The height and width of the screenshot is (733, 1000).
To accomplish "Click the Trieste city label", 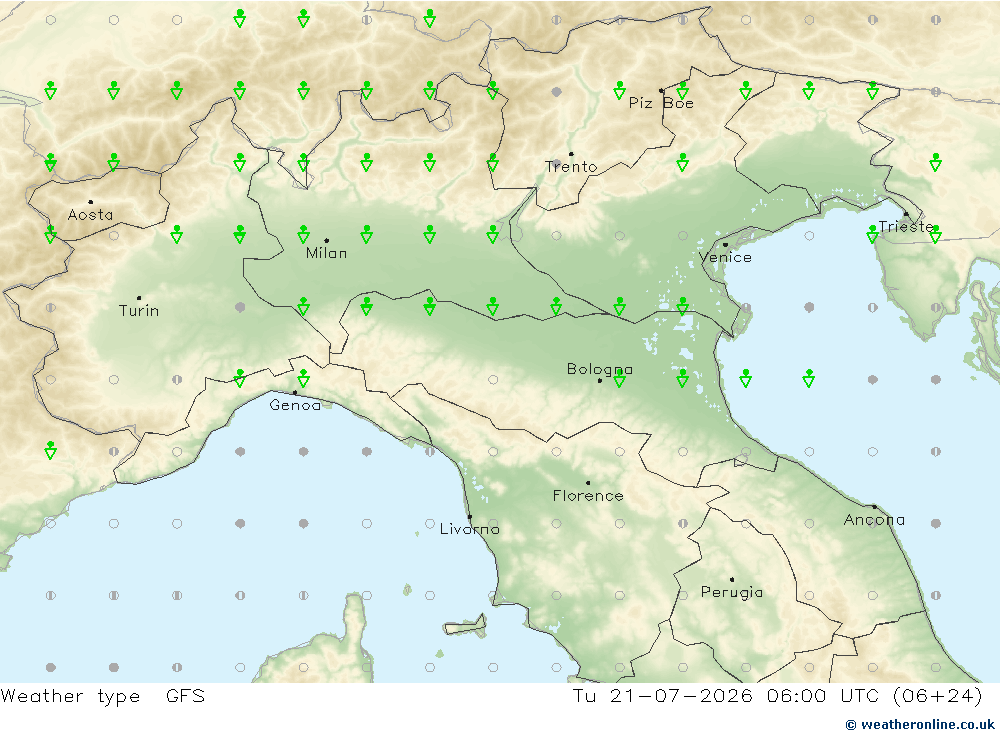I will [x=906, y=226].
